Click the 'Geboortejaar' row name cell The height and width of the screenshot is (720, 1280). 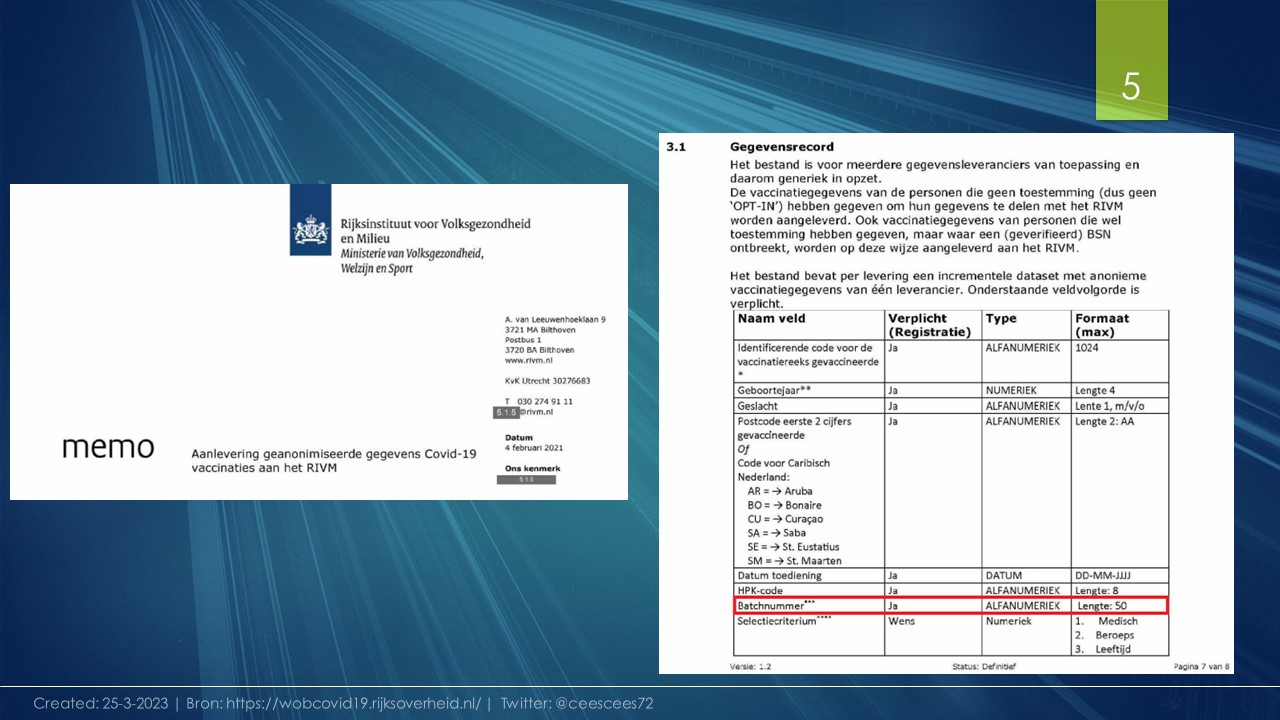[x=809, y=390]
